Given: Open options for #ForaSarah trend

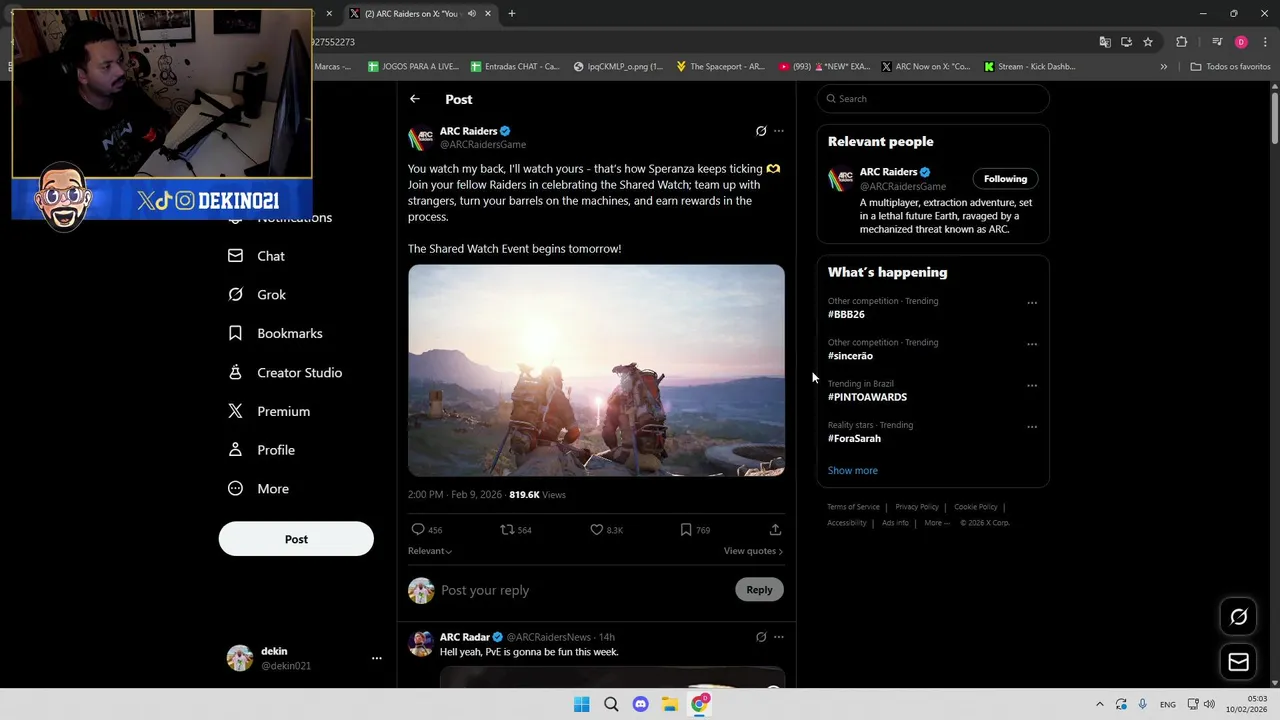Looking at the screenshot, I should click(1032, 427).
